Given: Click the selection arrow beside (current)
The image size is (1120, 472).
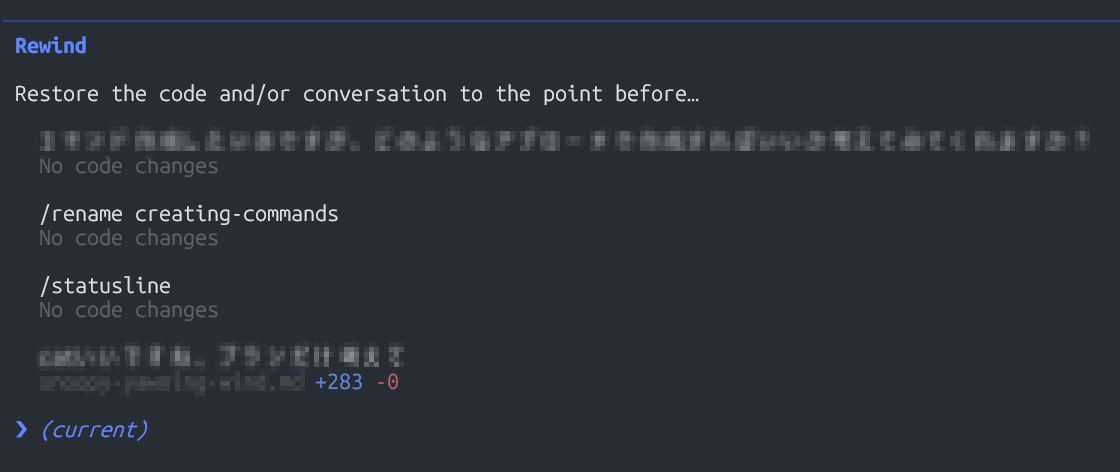Looking at the screenshot, I should tap(22, 430).
